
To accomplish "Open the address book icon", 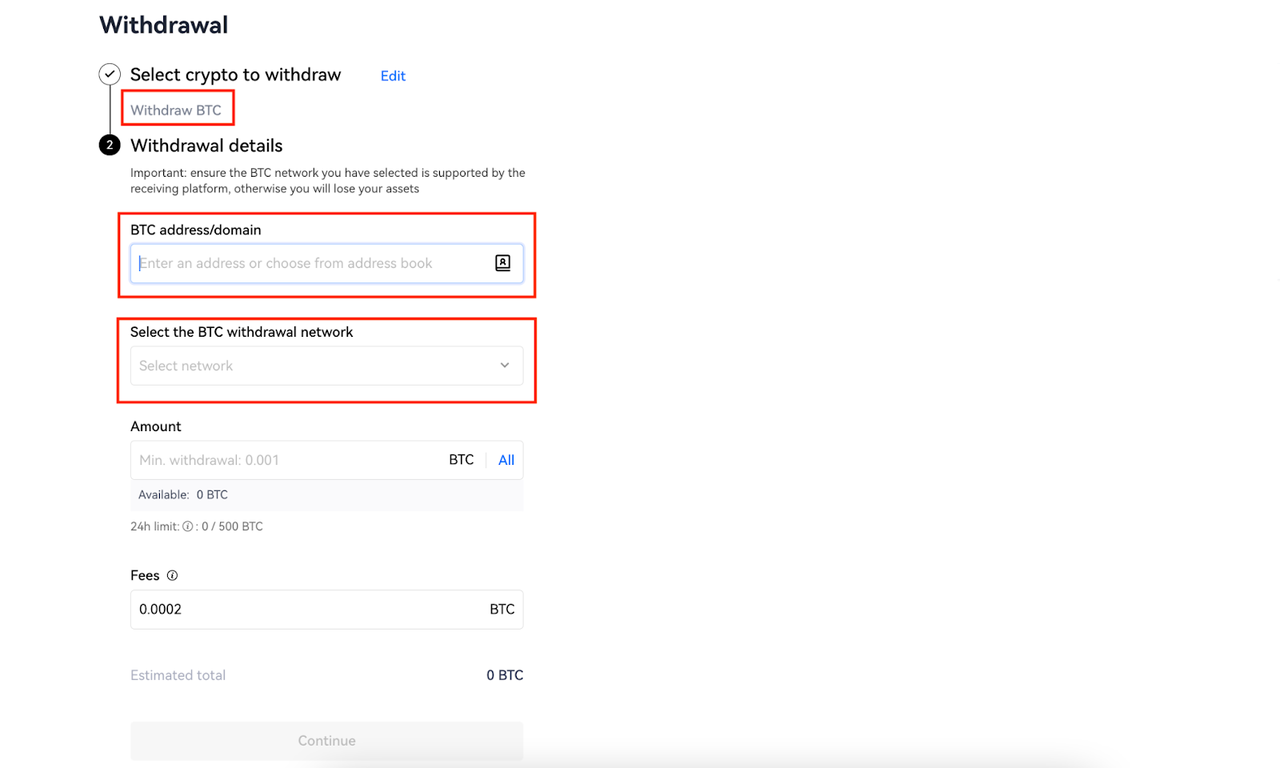I will pyautogui.click(x=503, y=263).
